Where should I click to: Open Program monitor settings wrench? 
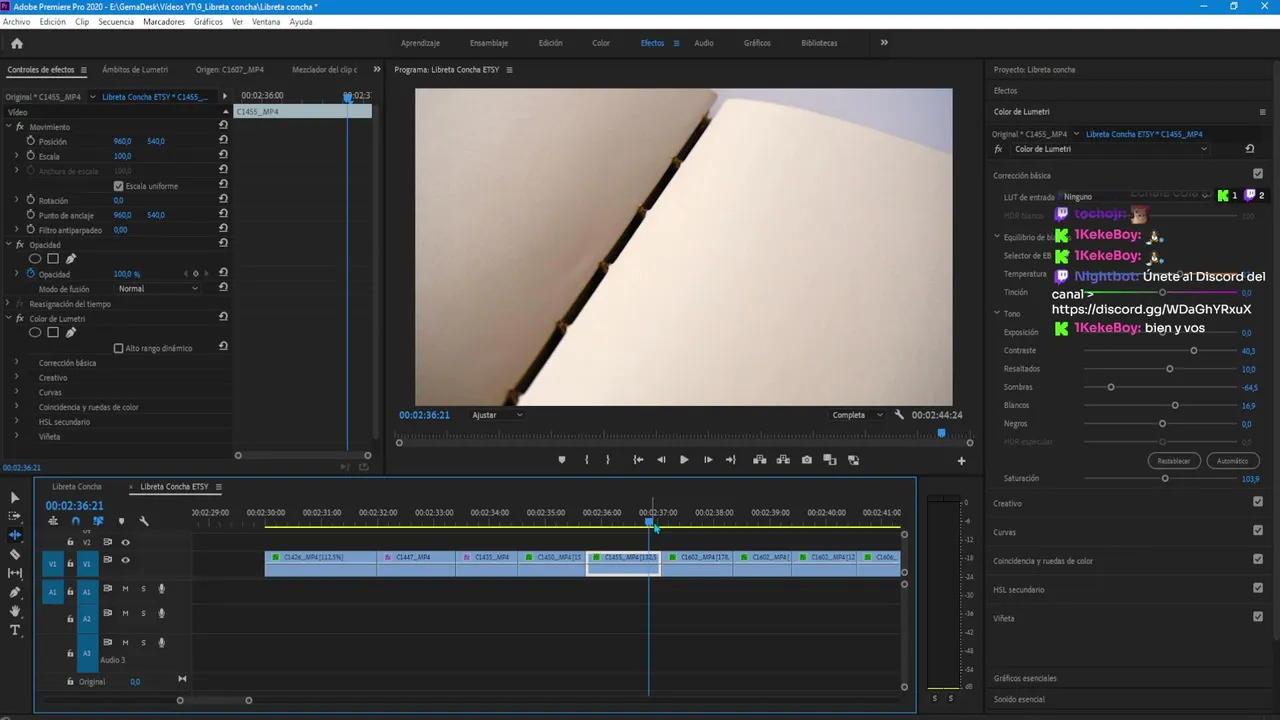click(x=899, y=415)
